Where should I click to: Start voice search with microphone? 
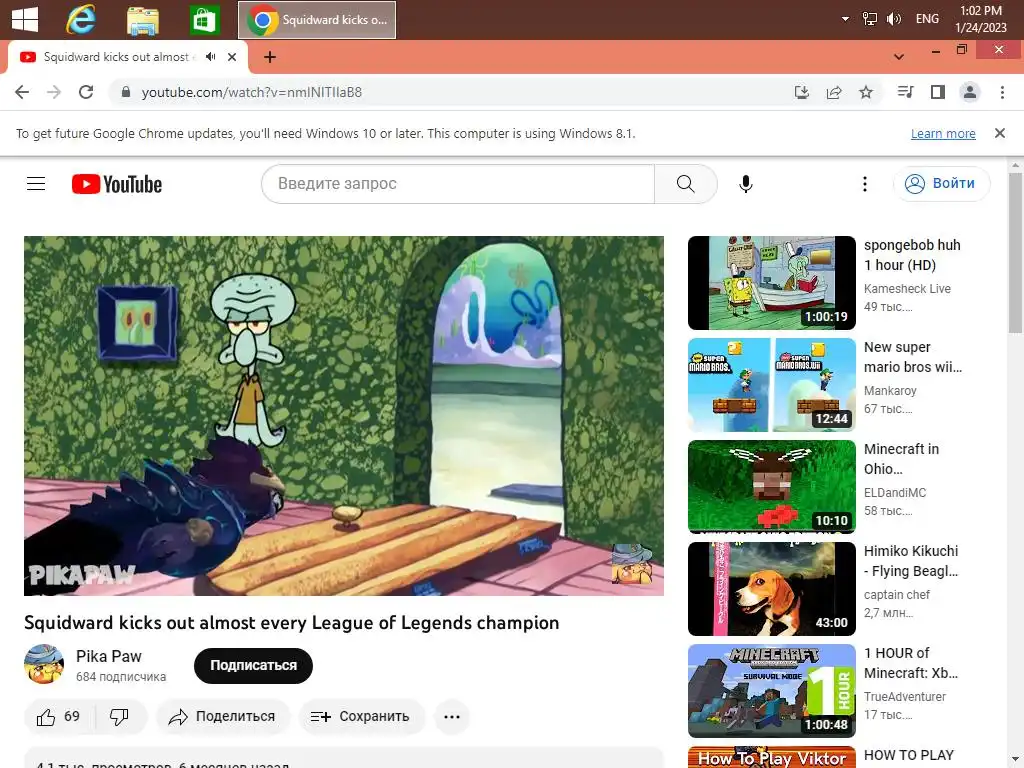tap(746, 184)
